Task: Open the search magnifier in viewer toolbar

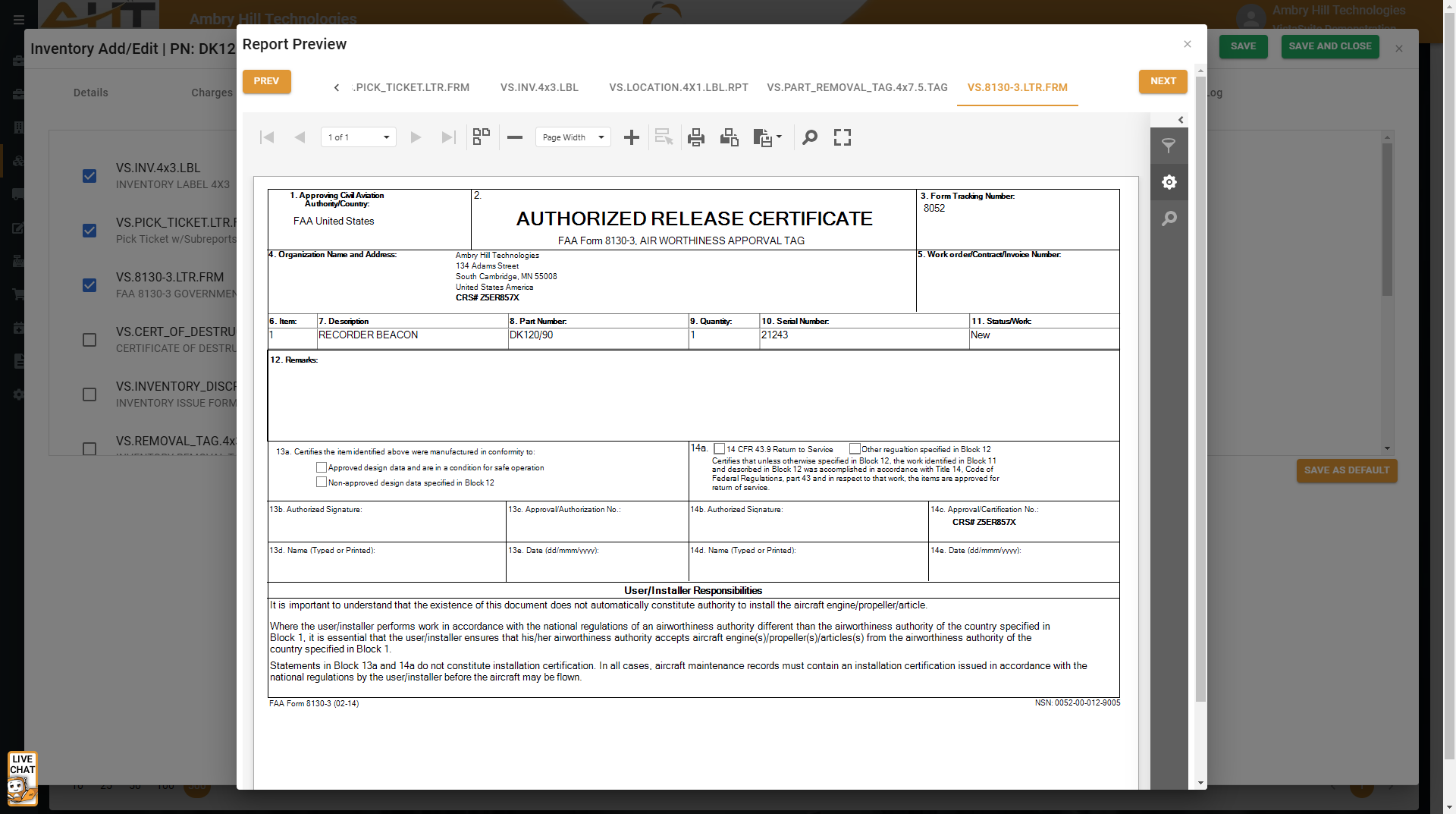Action: [x=810, y=137]
